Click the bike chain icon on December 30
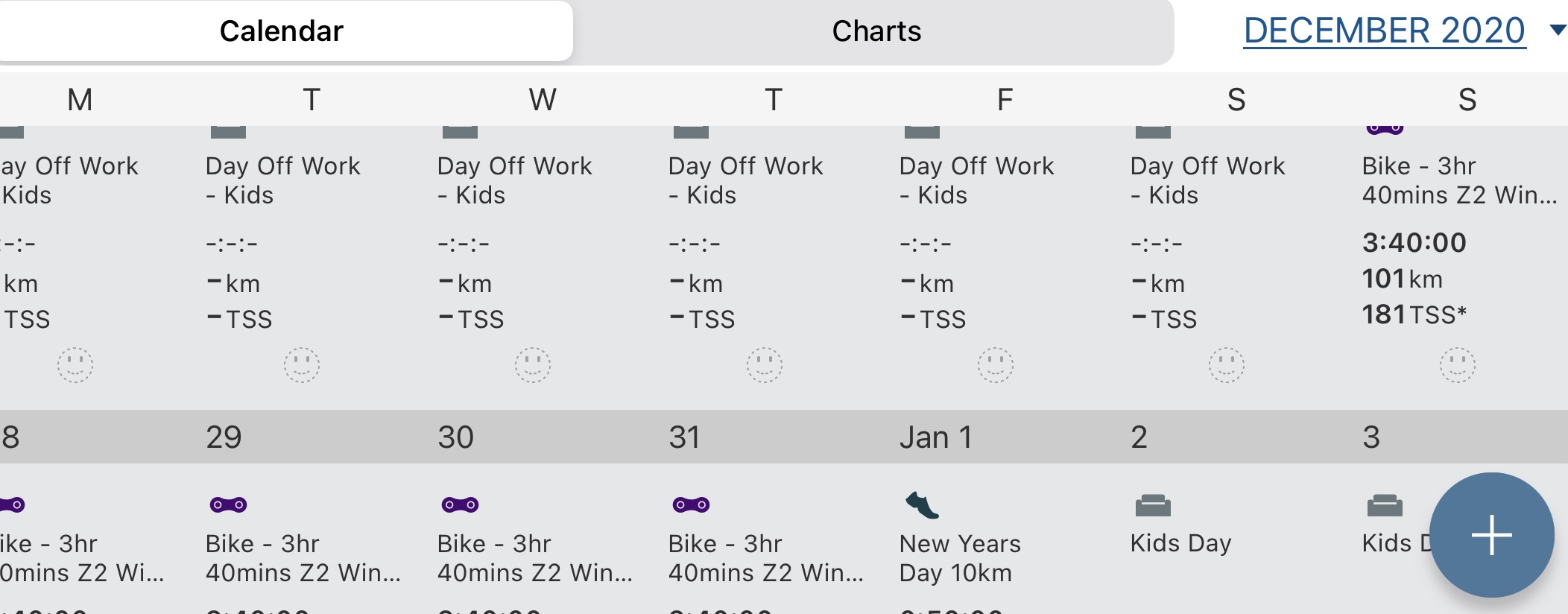 point(460,504)
